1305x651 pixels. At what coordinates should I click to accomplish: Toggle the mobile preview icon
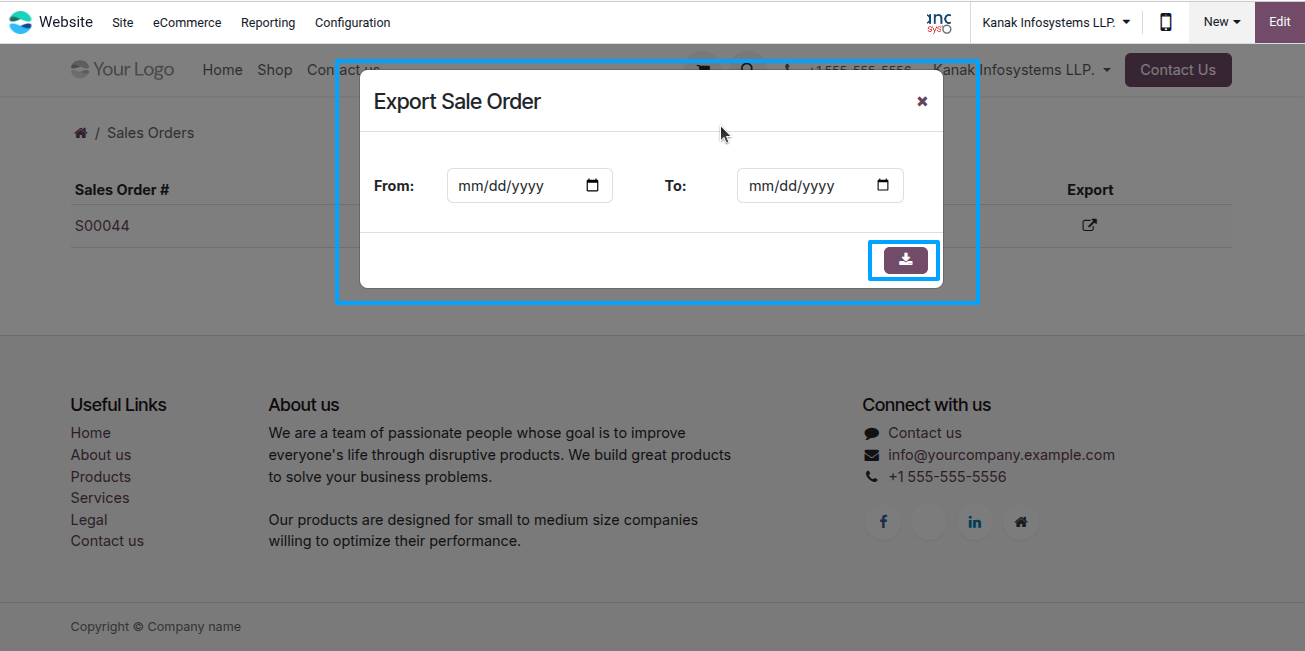[x=1166, y=22]
